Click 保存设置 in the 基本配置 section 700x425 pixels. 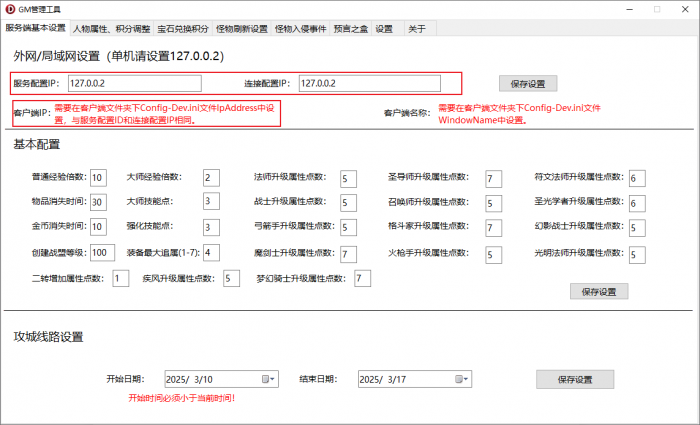(x=599, y=291)
